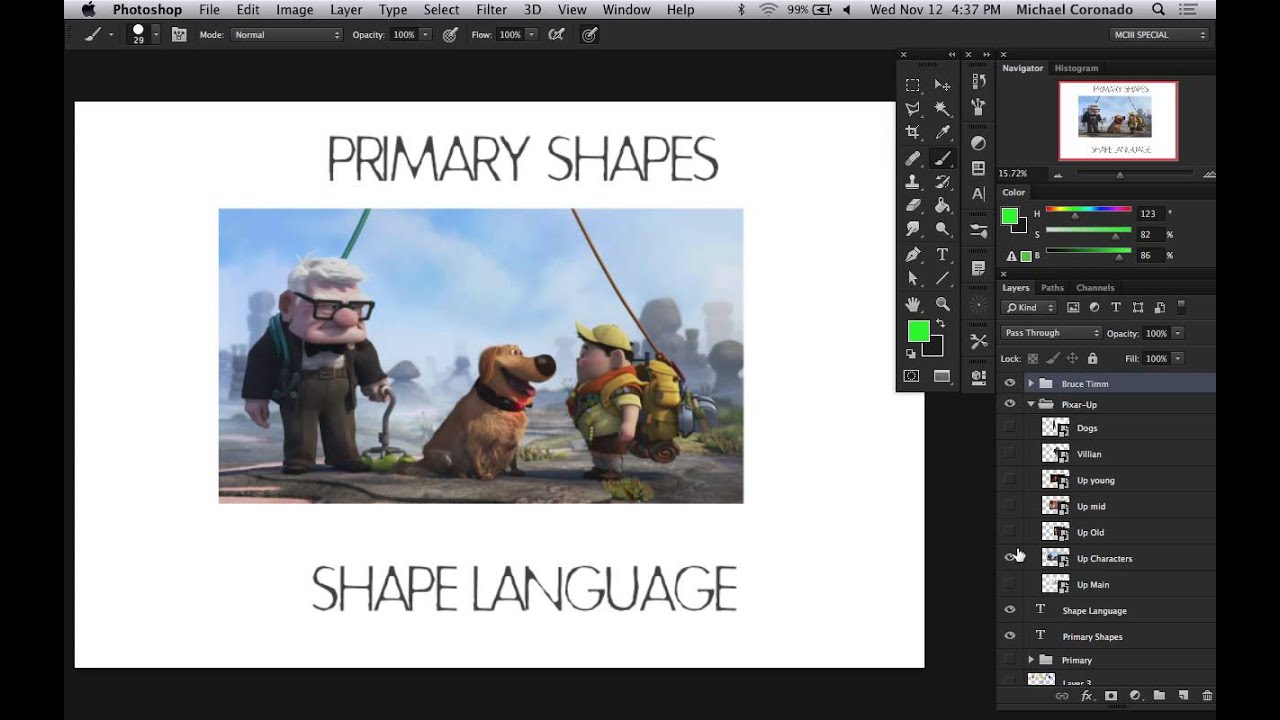Open the brush preset picker
This screenshot has width=1280, height=720.
tap(143, 34)
